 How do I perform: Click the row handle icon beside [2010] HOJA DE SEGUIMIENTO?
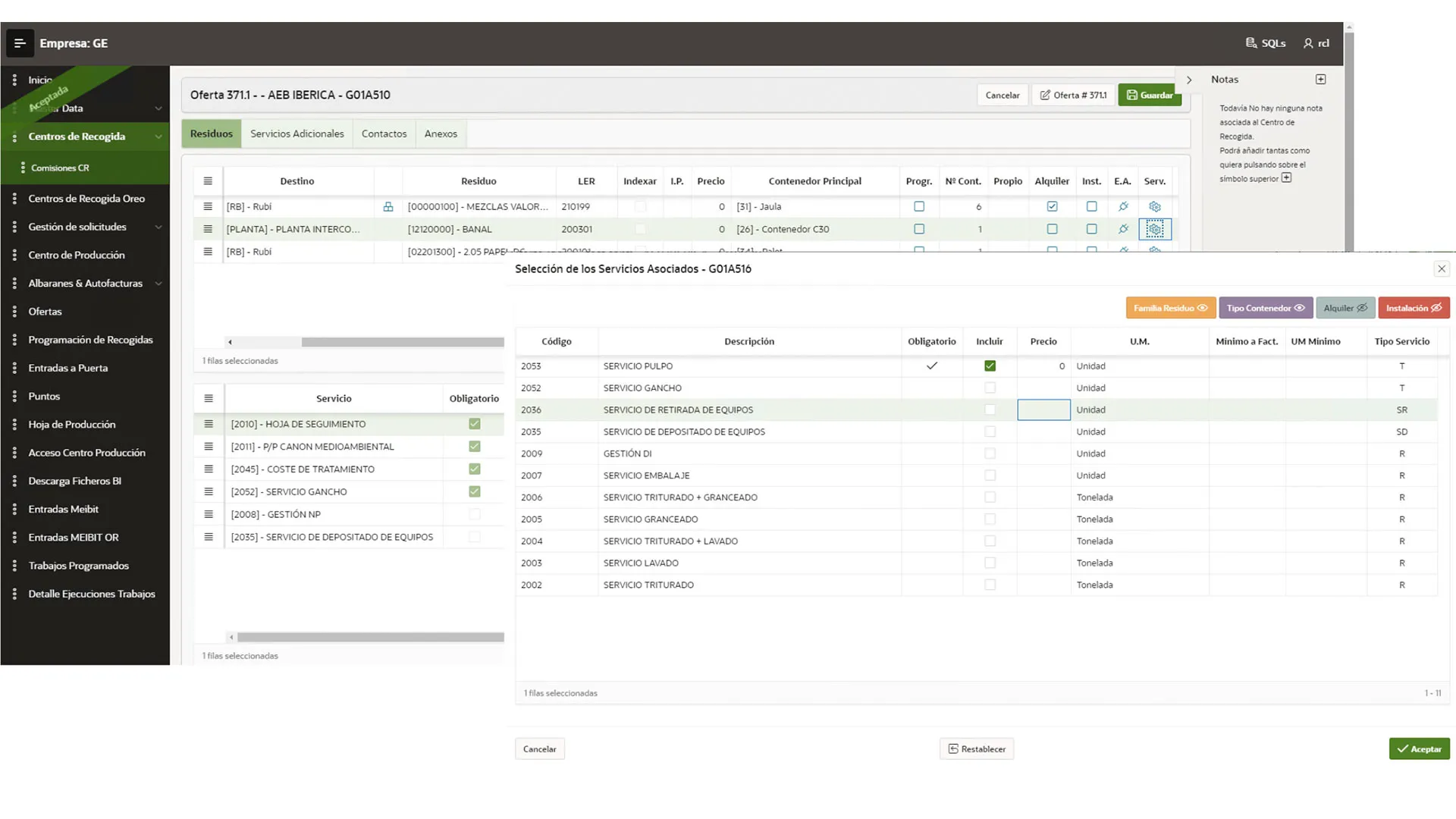(208, 424)
